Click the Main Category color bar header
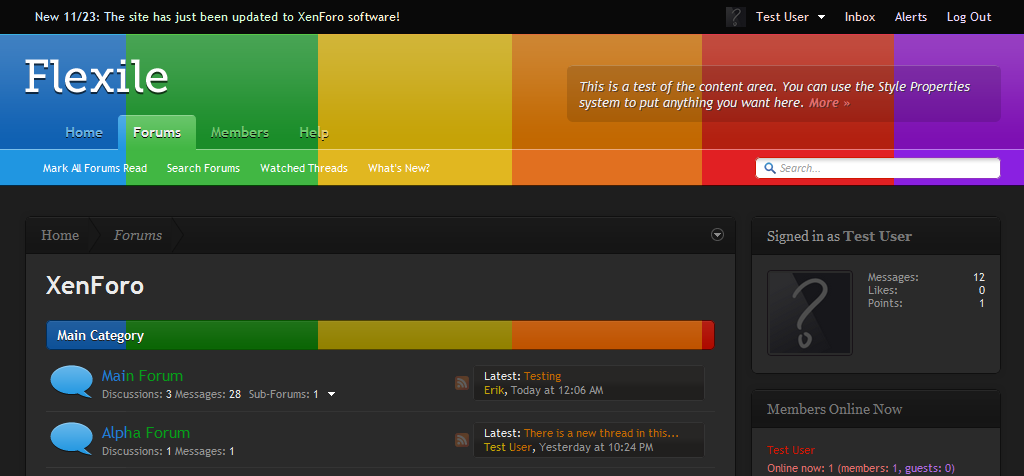 point(380,335)
